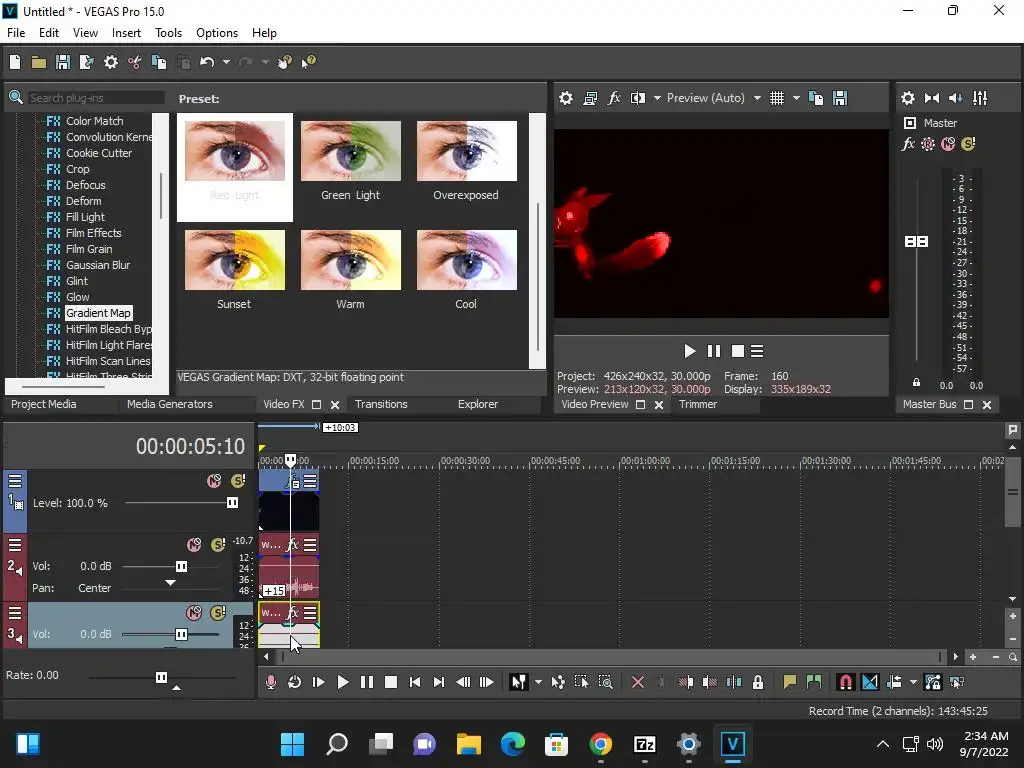Adjust the audio track 2 Vol slider

[182, 566]
